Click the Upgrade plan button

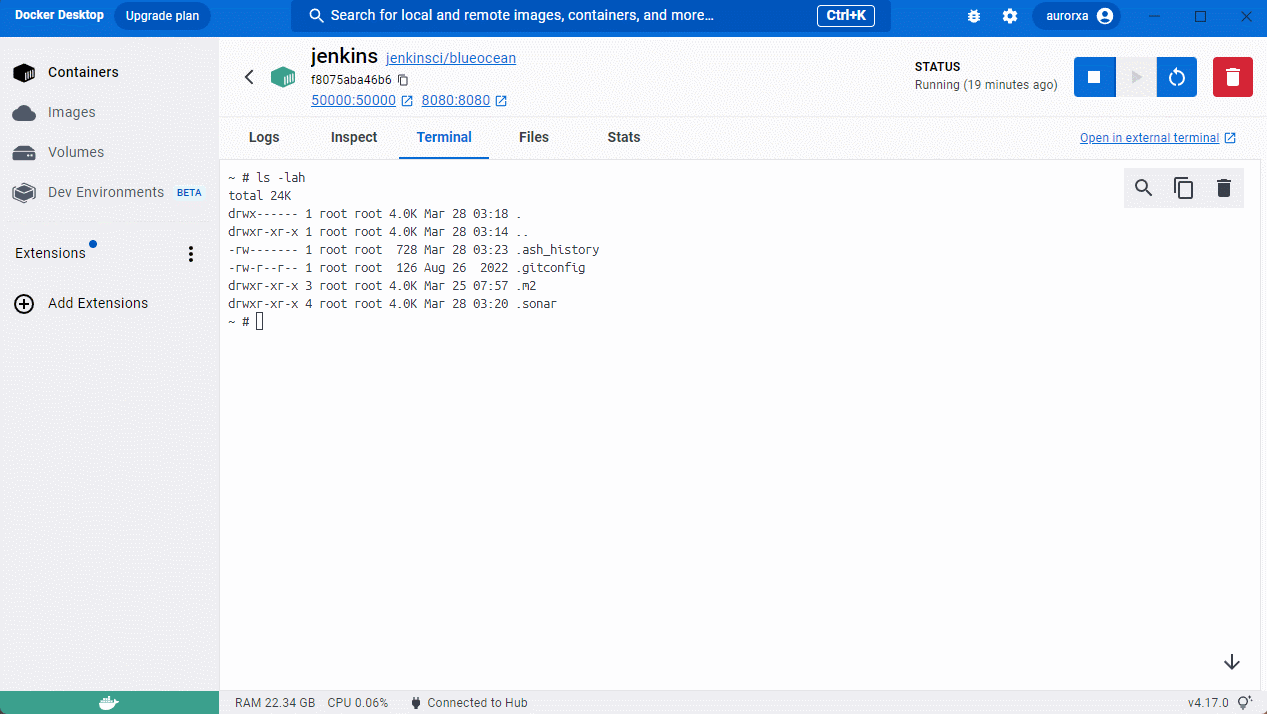point(162,16)
